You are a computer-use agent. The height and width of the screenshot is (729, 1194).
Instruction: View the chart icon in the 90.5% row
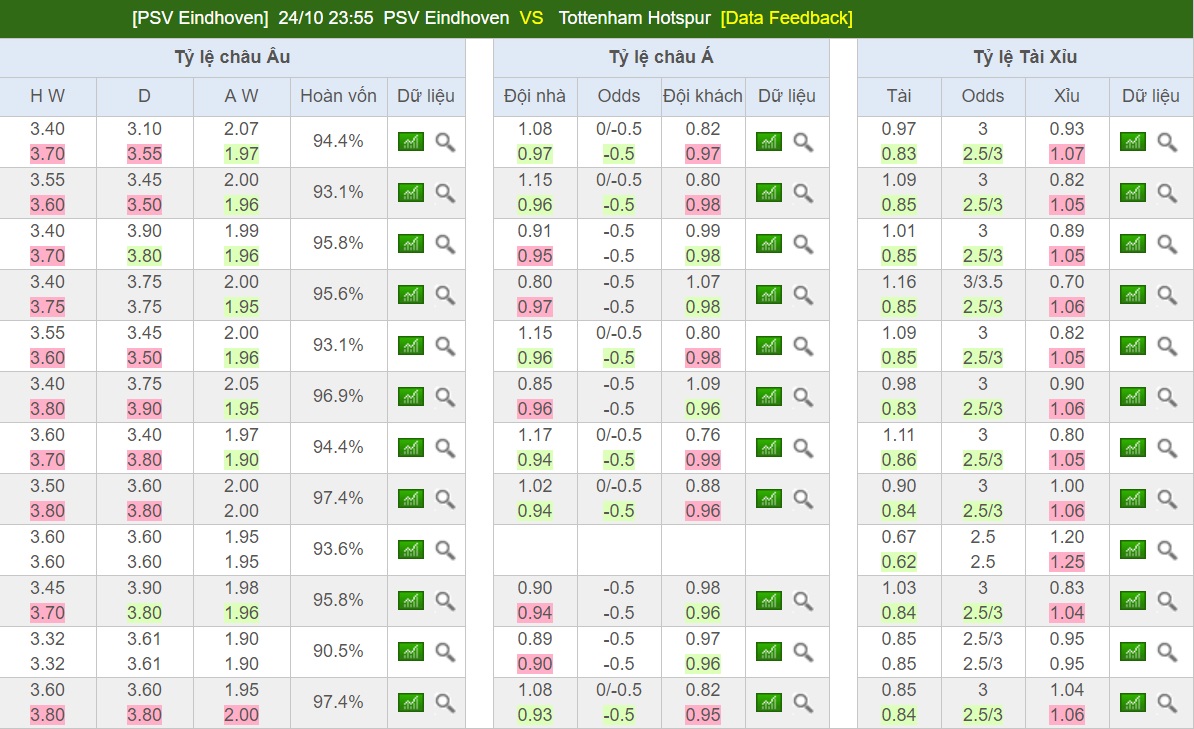click(x=410, y=652)
